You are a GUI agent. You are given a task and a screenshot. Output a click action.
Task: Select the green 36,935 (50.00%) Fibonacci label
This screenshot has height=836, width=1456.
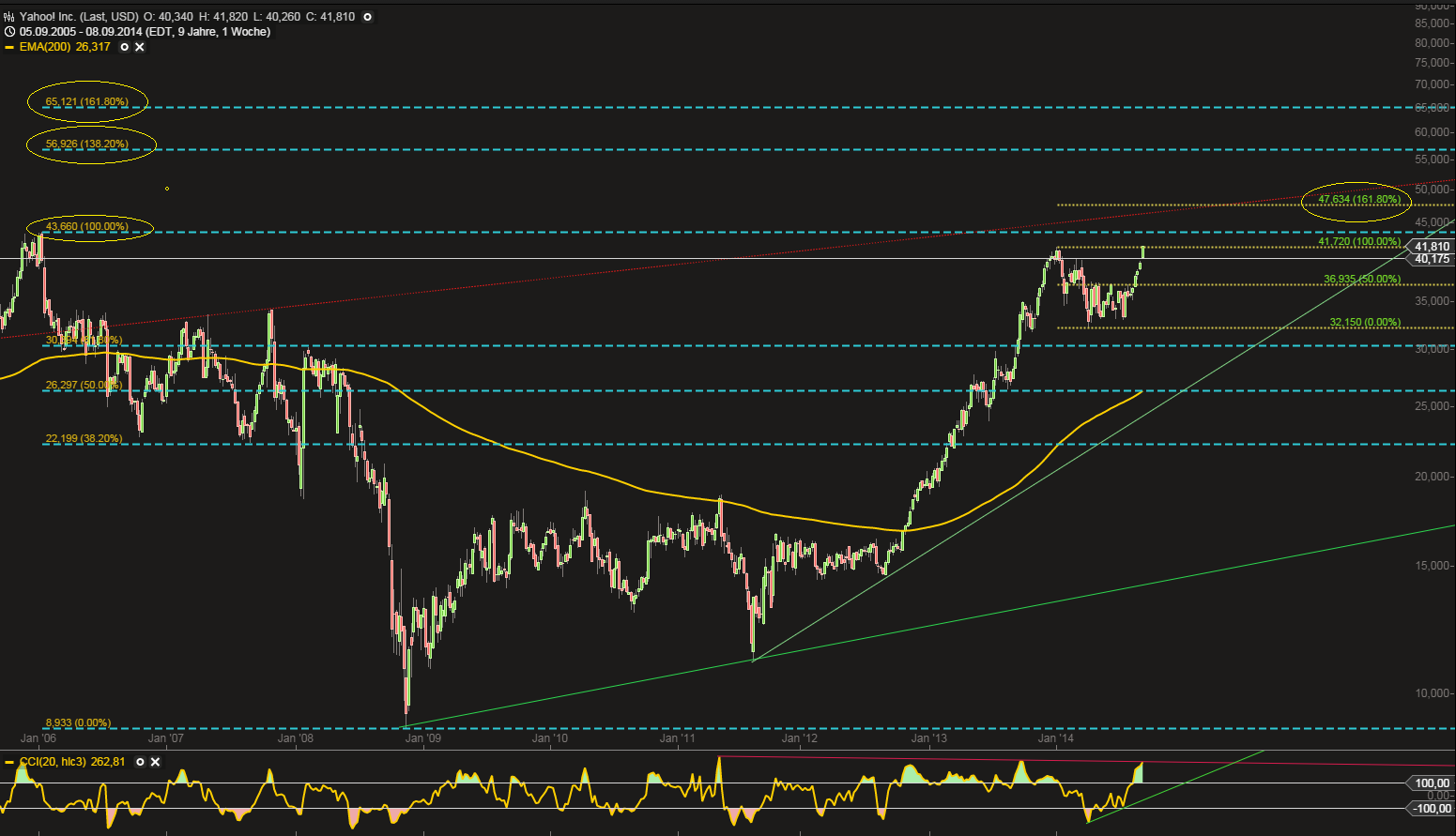[x=1362, y=279]
